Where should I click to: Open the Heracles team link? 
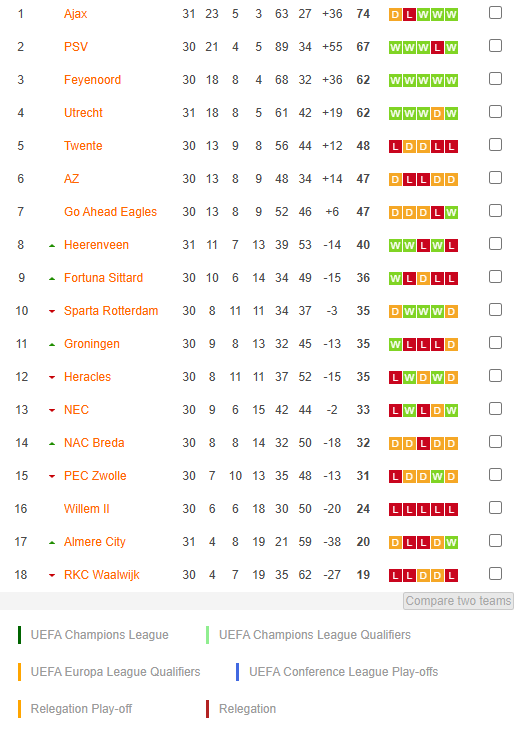tap(87, 377)
